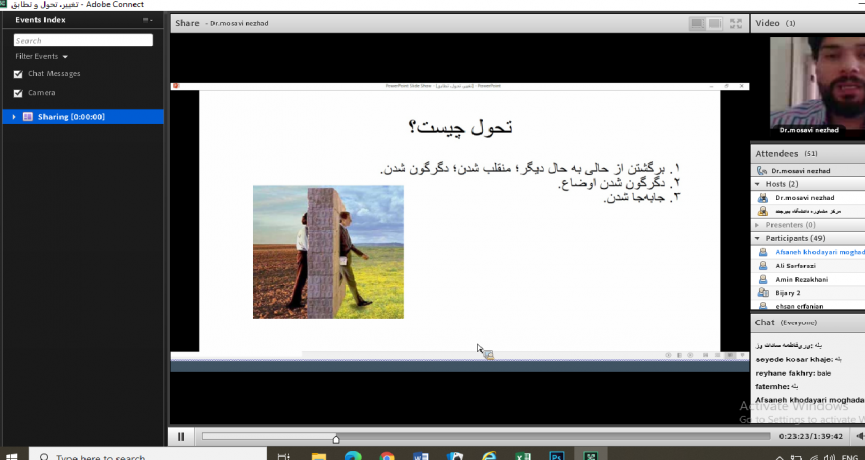Open the Filter Events dropdown
This screenshot has height=460, width=865.
tap(41, 56)
